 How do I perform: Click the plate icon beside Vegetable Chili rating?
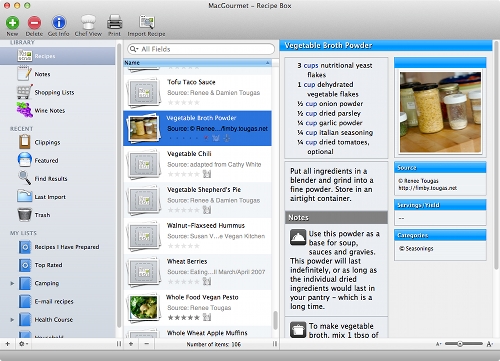(x=207, y=174)
